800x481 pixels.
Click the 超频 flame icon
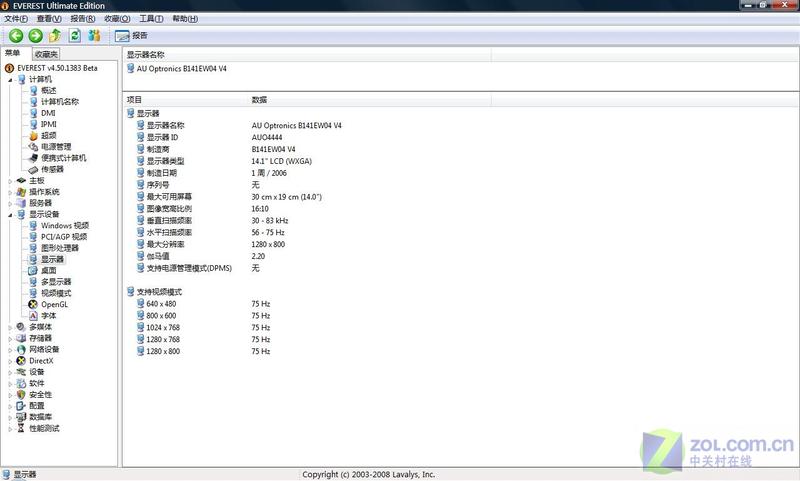pos(33,136)
